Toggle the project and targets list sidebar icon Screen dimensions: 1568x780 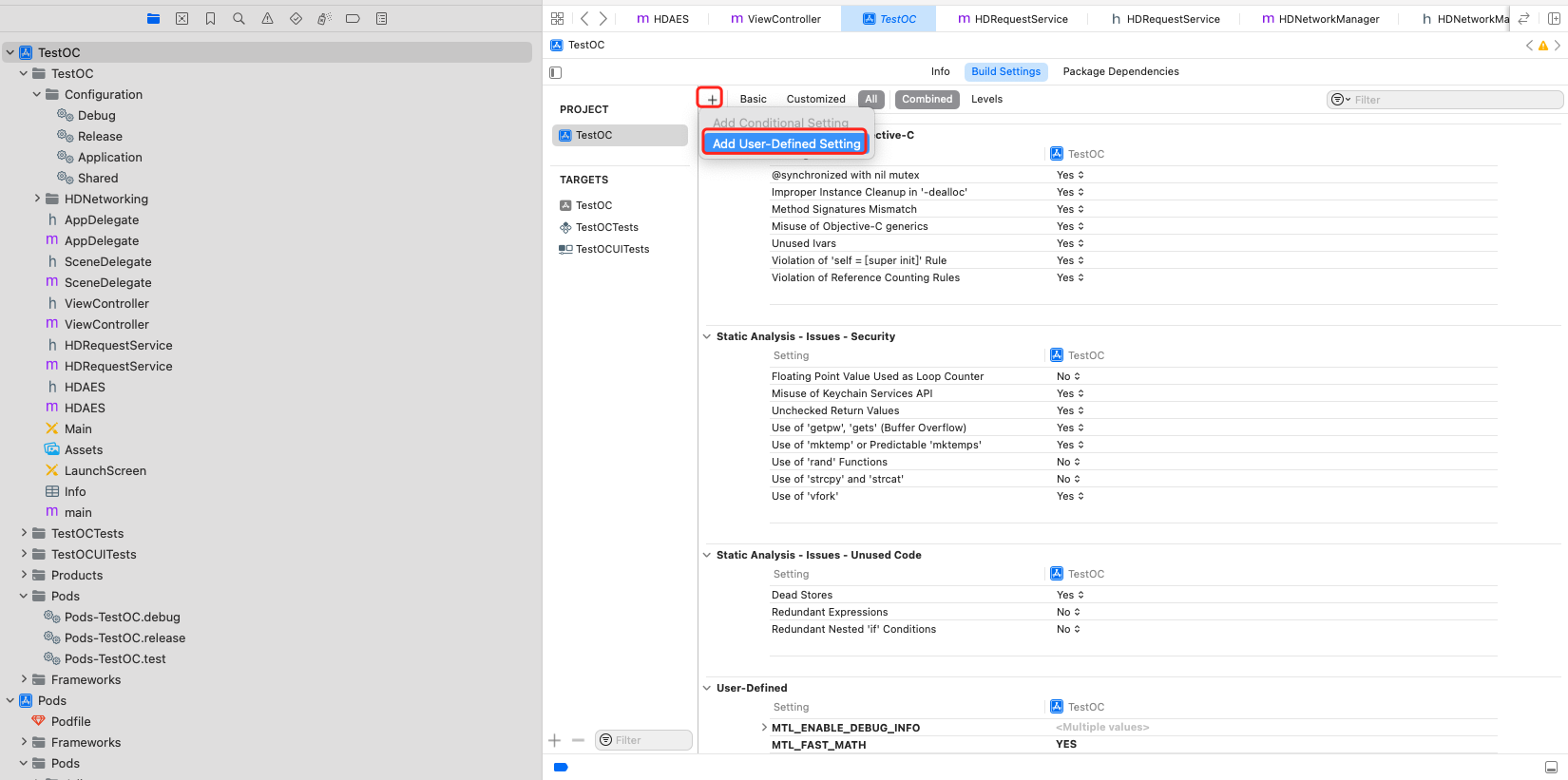556,72
